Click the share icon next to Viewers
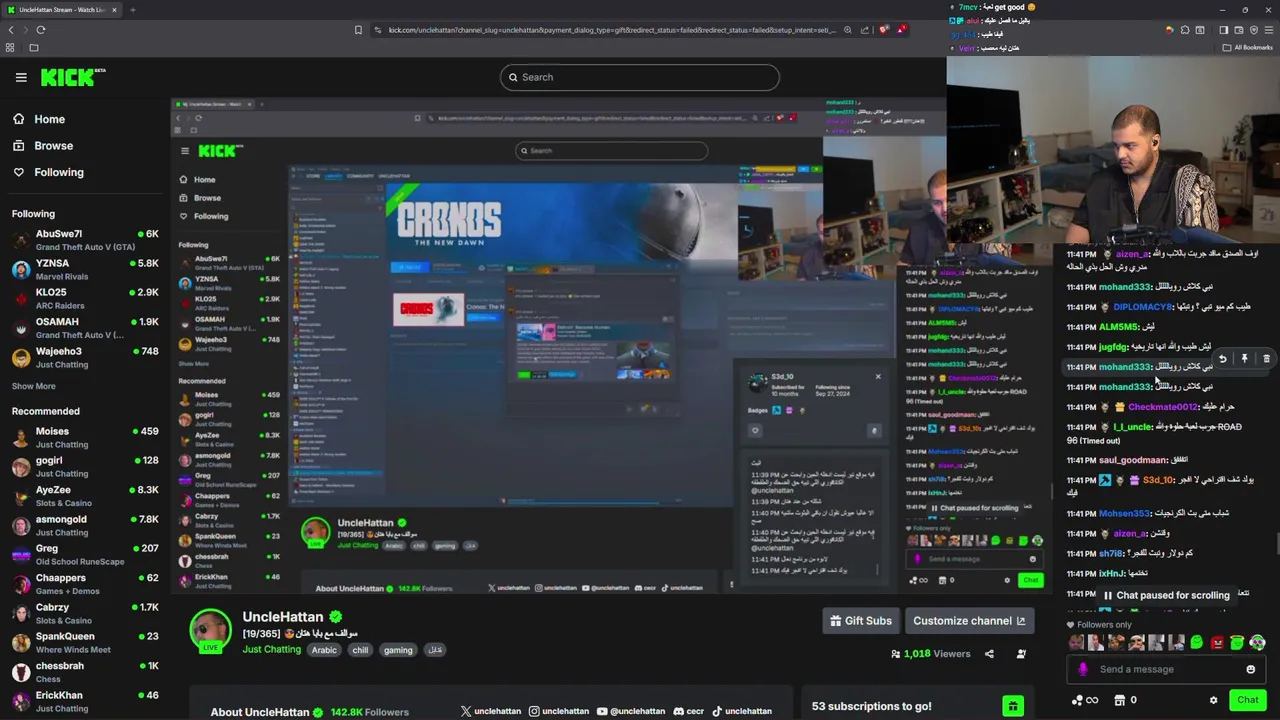The image size is (1280, 720). 989,654
